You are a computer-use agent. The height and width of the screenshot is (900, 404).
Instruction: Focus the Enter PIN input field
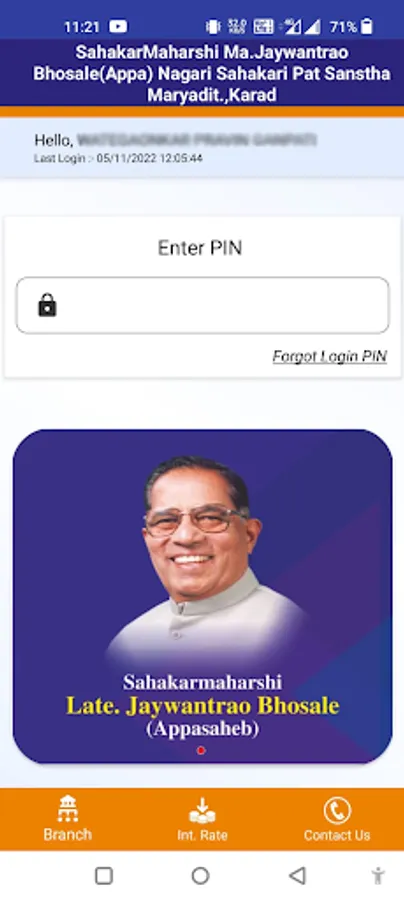click(202, 305)
